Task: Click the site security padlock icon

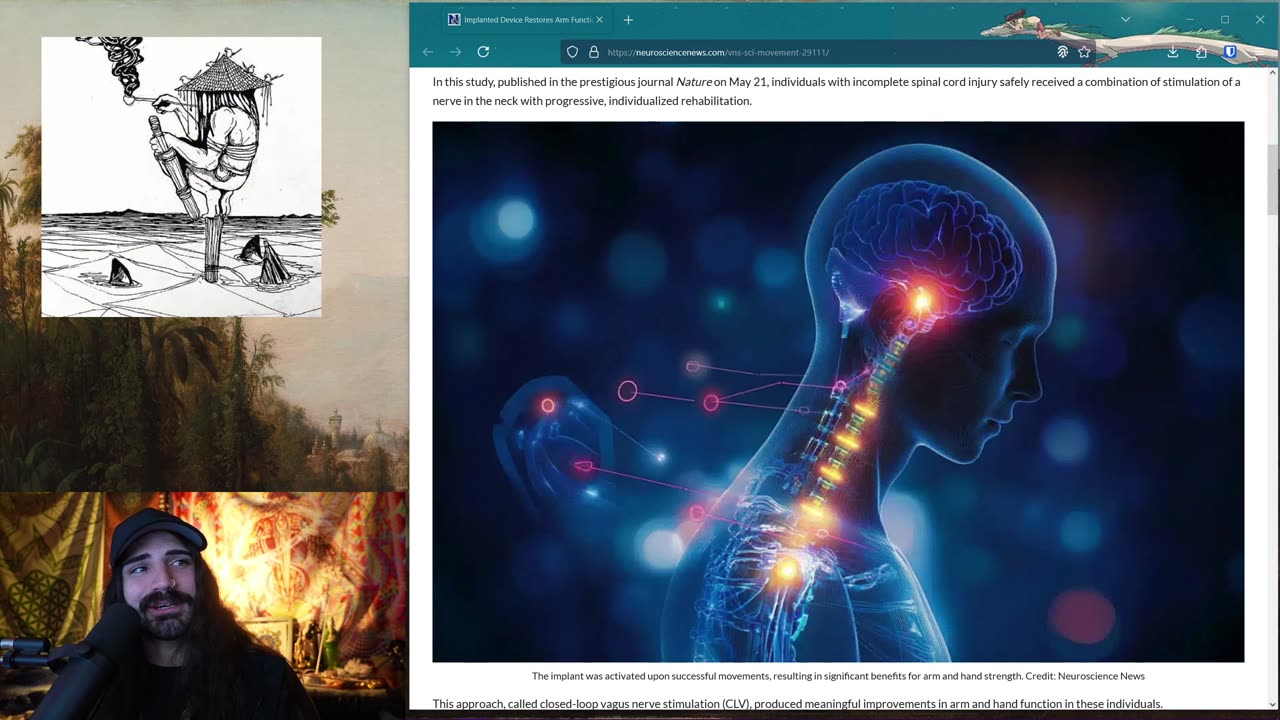Action: point(593,52)
